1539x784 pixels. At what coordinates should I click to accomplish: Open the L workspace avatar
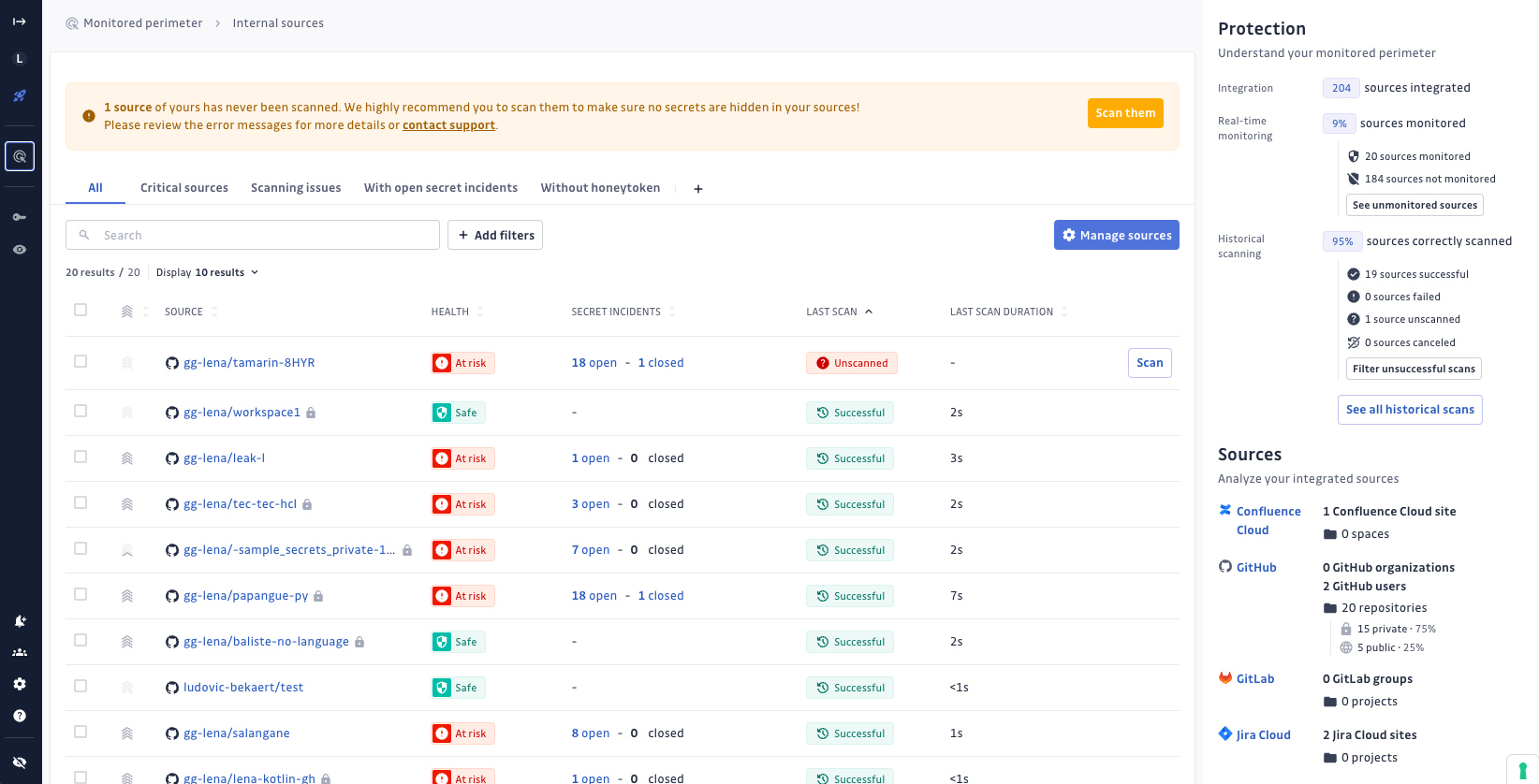[19, 59]
